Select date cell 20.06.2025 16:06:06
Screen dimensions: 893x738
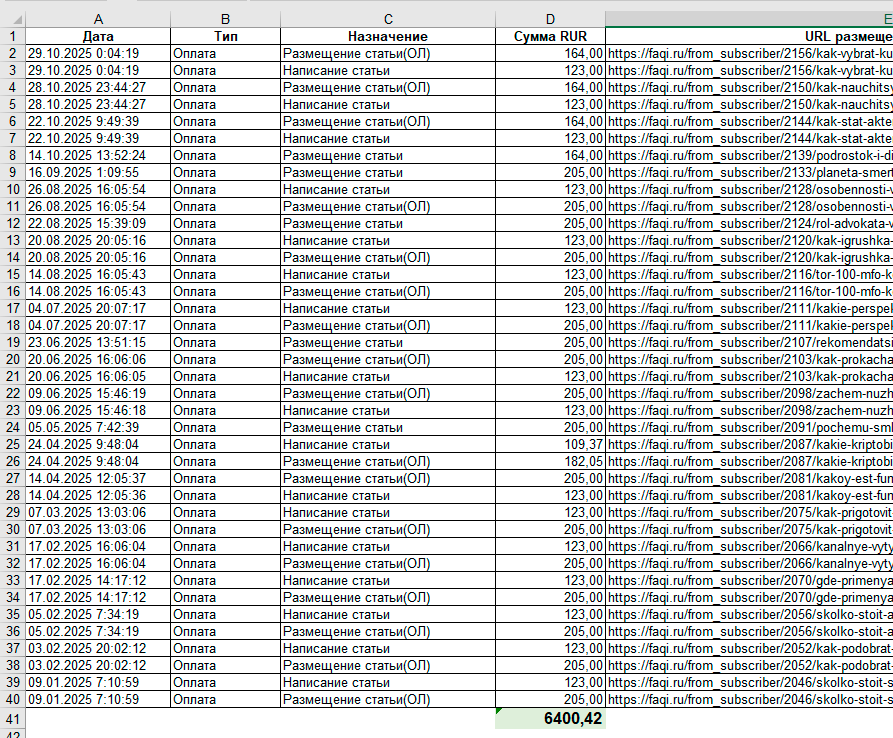point(98,359)
